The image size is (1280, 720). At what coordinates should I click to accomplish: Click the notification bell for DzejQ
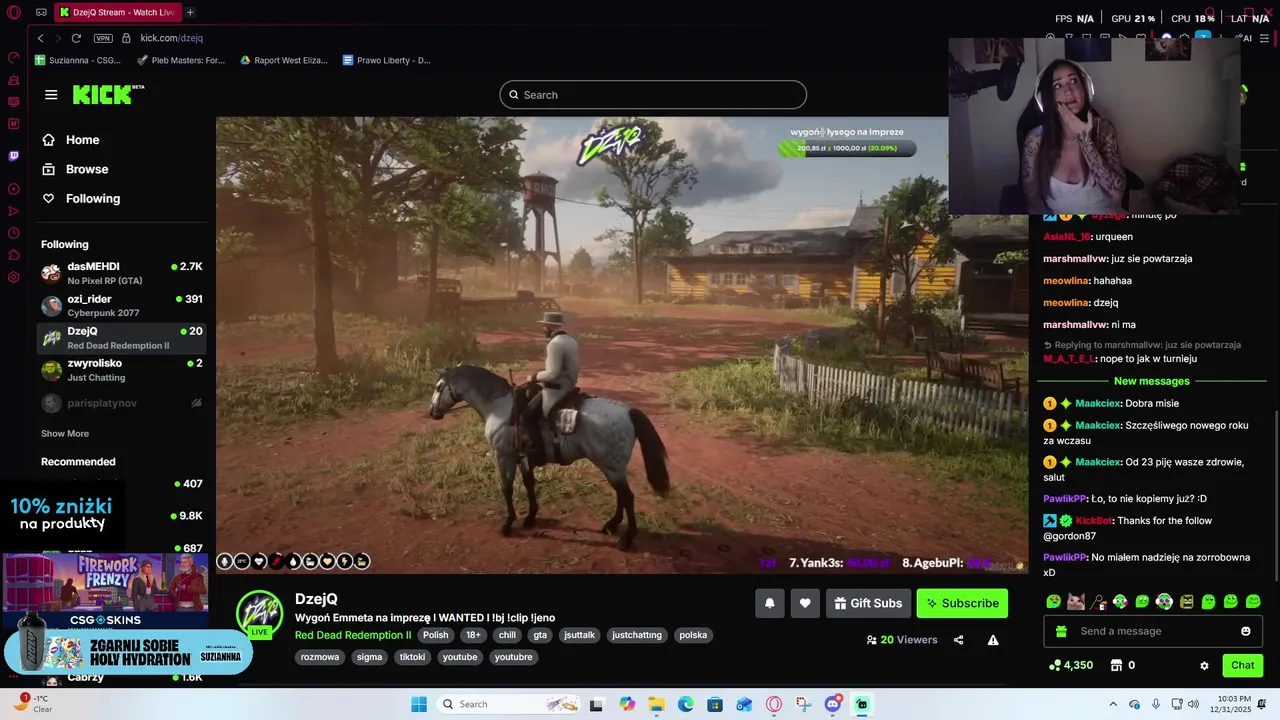(770, 603)
